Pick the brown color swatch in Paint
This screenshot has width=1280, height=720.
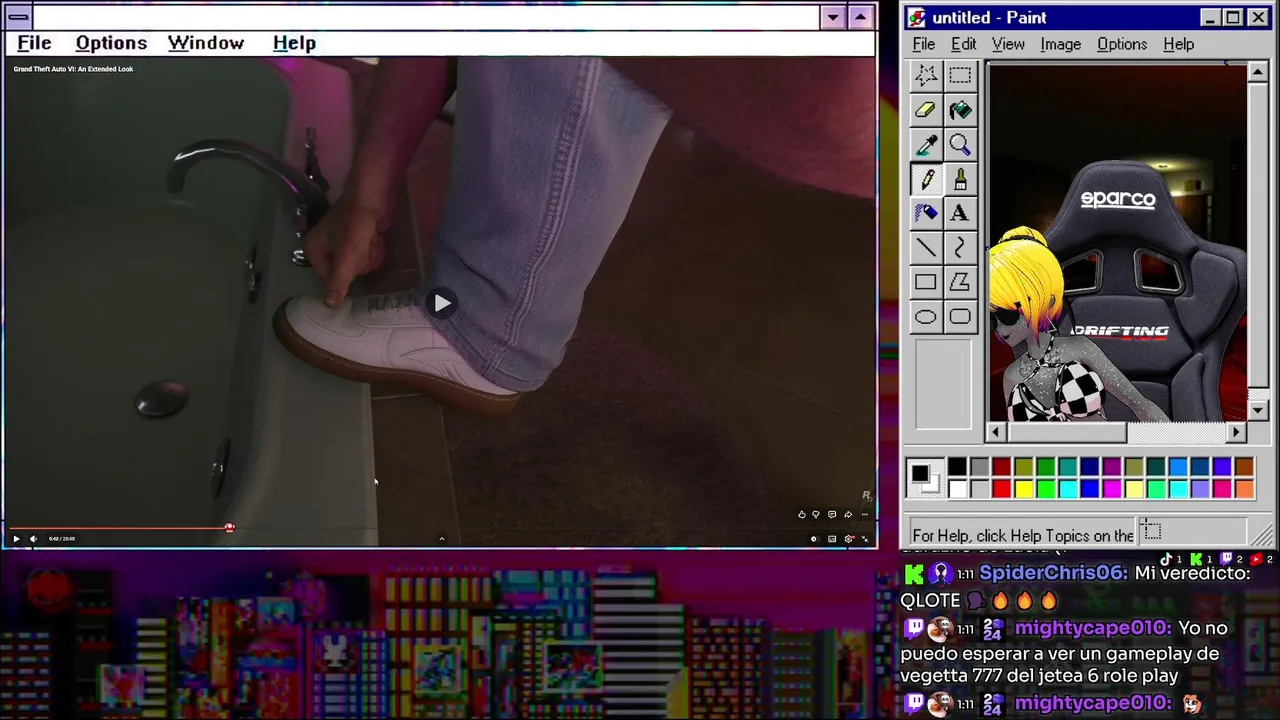tap(1244, 467)
